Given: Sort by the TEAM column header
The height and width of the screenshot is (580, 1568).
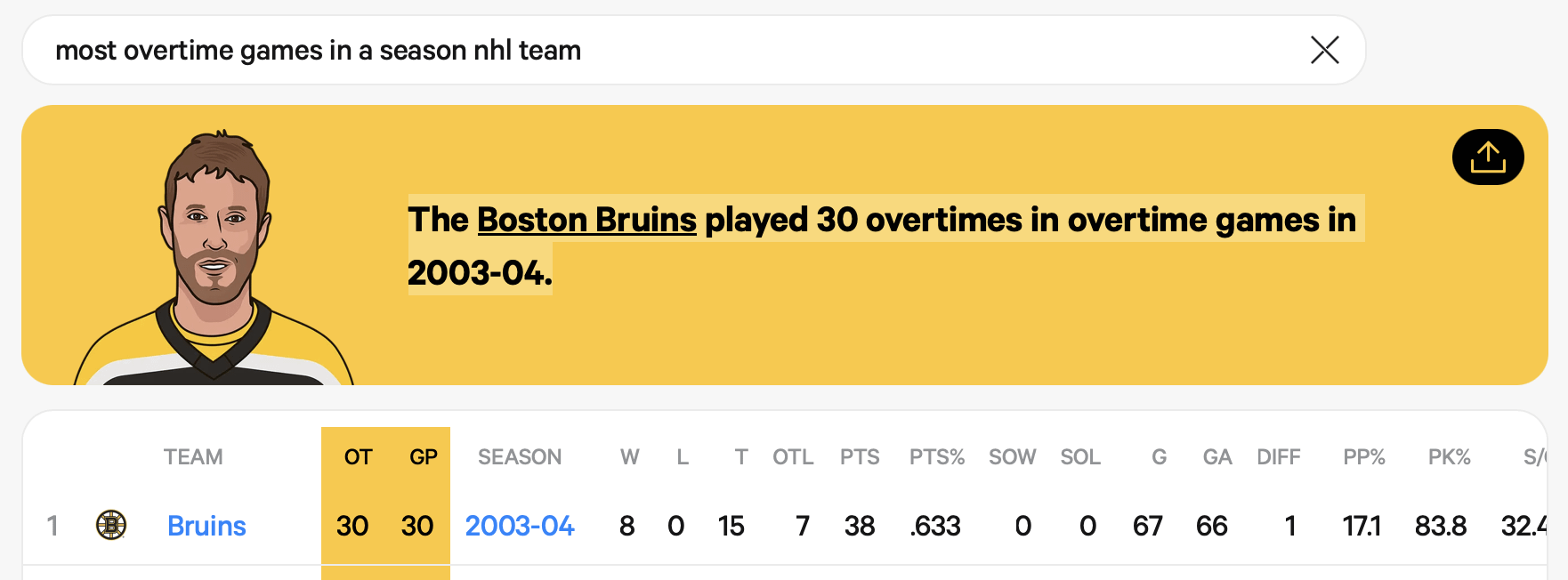Looking at the screenshot, I should click(x=193, y=457).
